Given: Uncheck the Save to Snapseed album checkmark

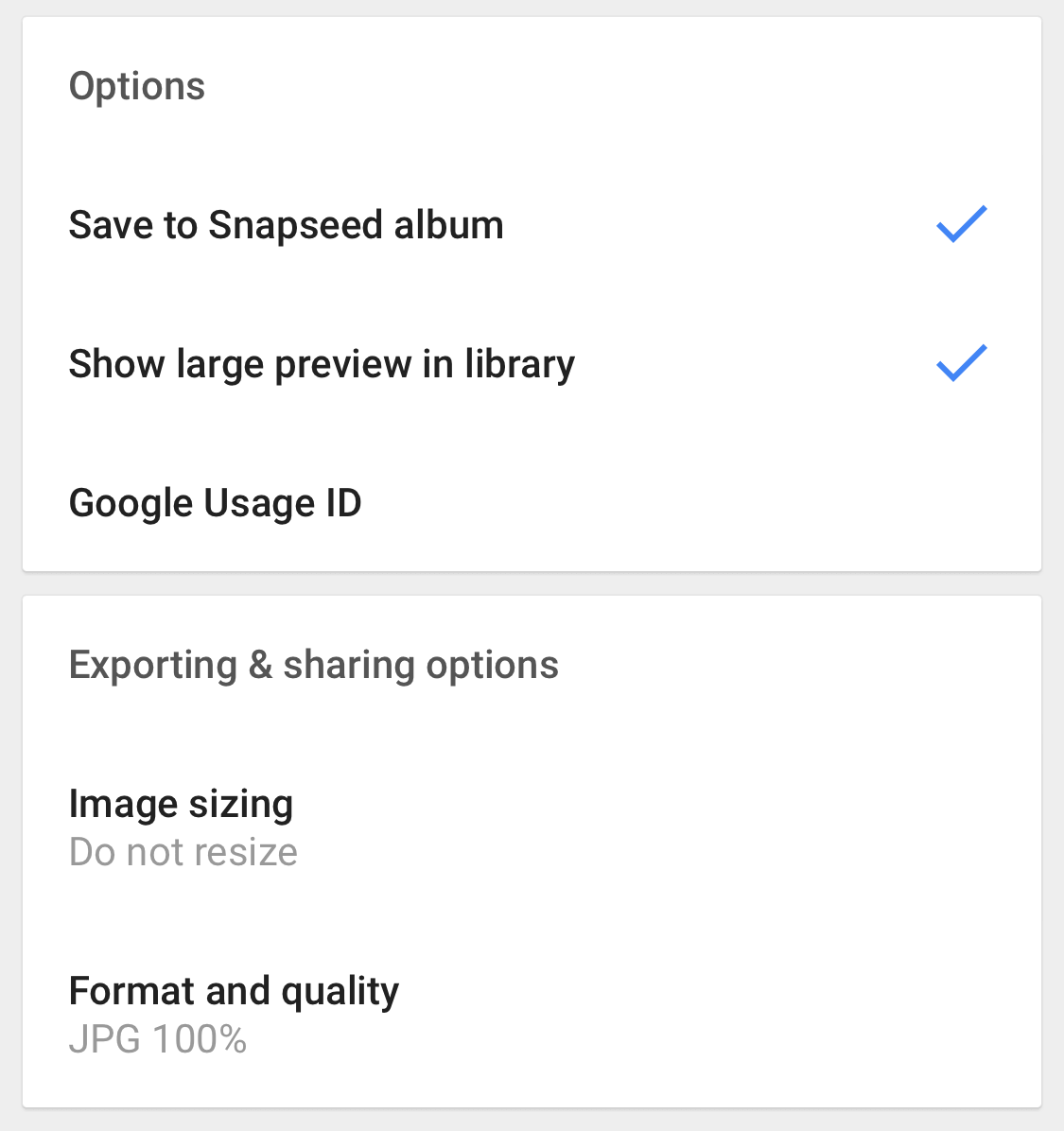Looking at the screenshot, I should pyautogui.click(x=961, y=224).
